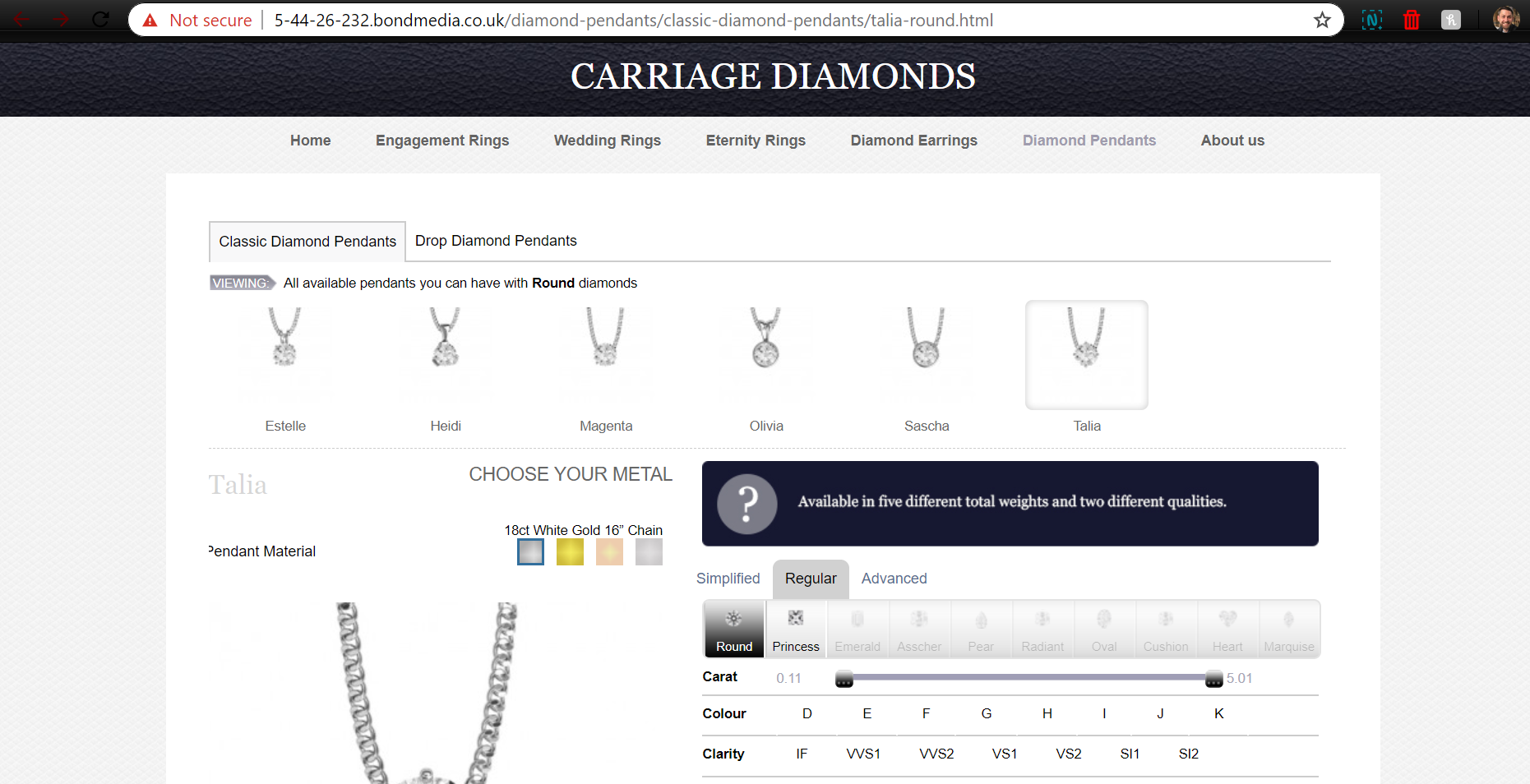Click the Carriage Diamonds logo title

773,76
